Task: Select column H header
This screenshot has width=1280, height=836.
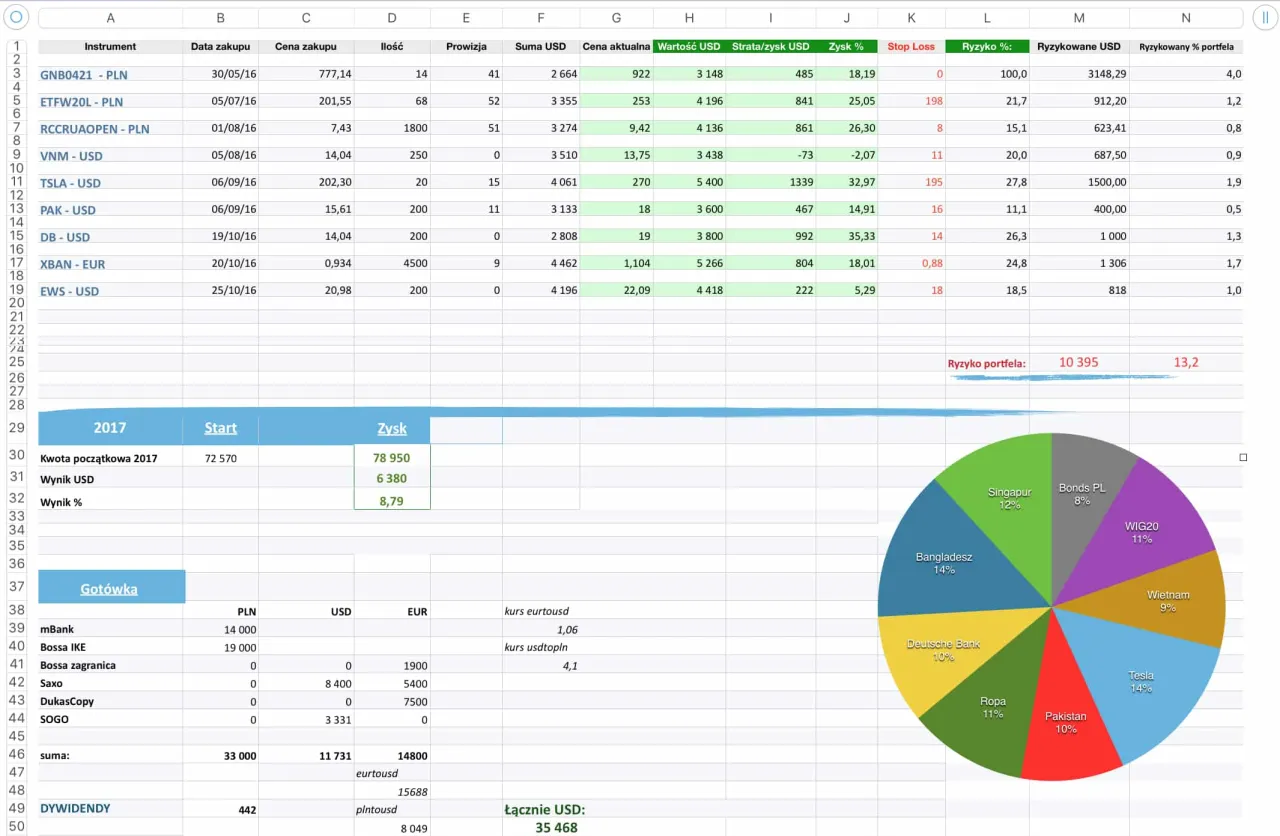Action: pyautogui.click(x=689, y=18)
